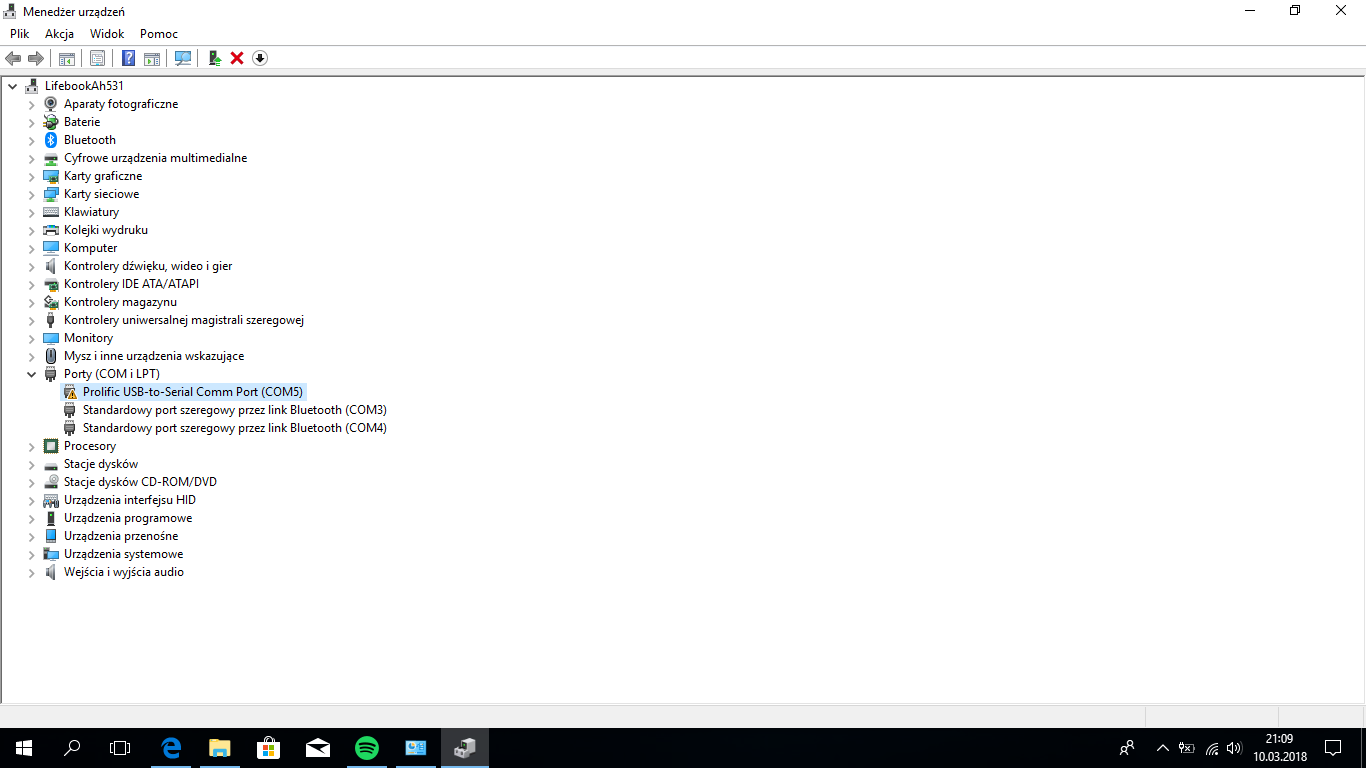Click the battery power tray icon
This screenshot has height=768, width=1366.
(x=1187, y=748)
